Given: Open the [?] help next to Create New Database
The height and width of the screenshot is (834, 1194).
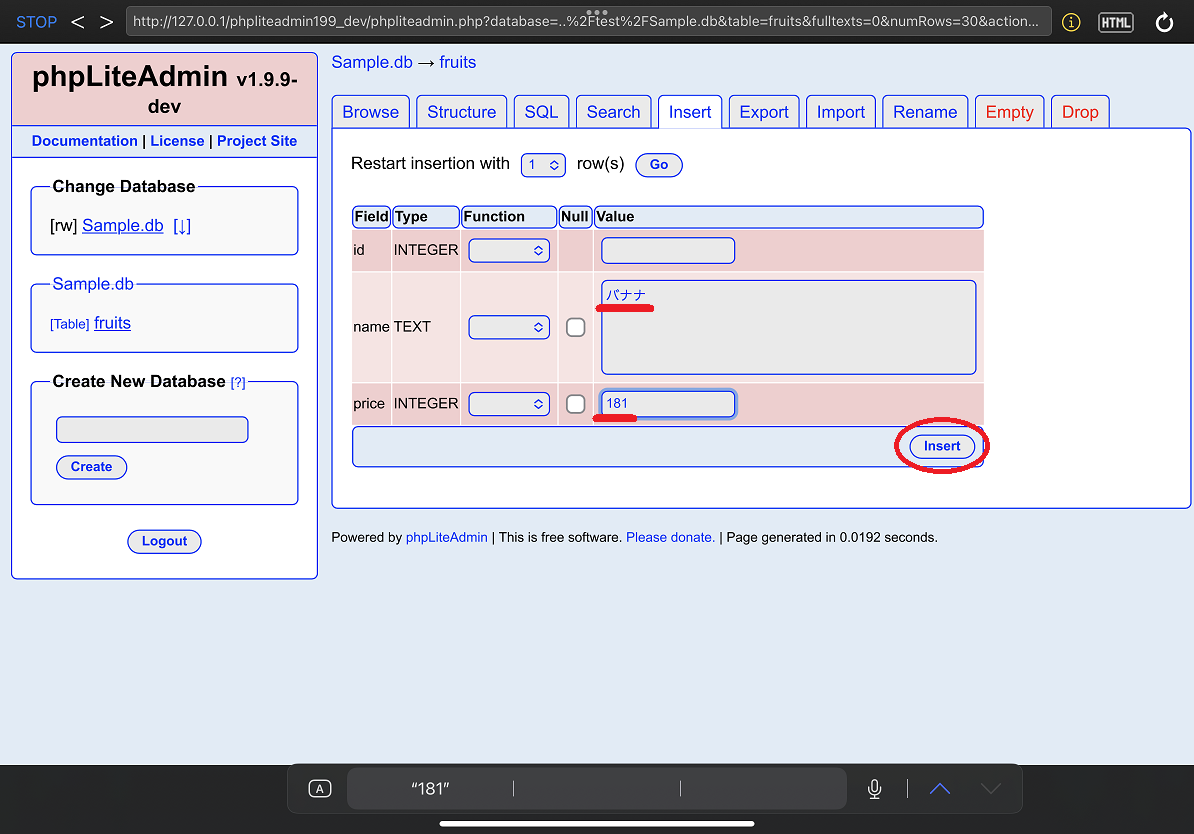Looking at the screenshot, I should pos(238,382).
